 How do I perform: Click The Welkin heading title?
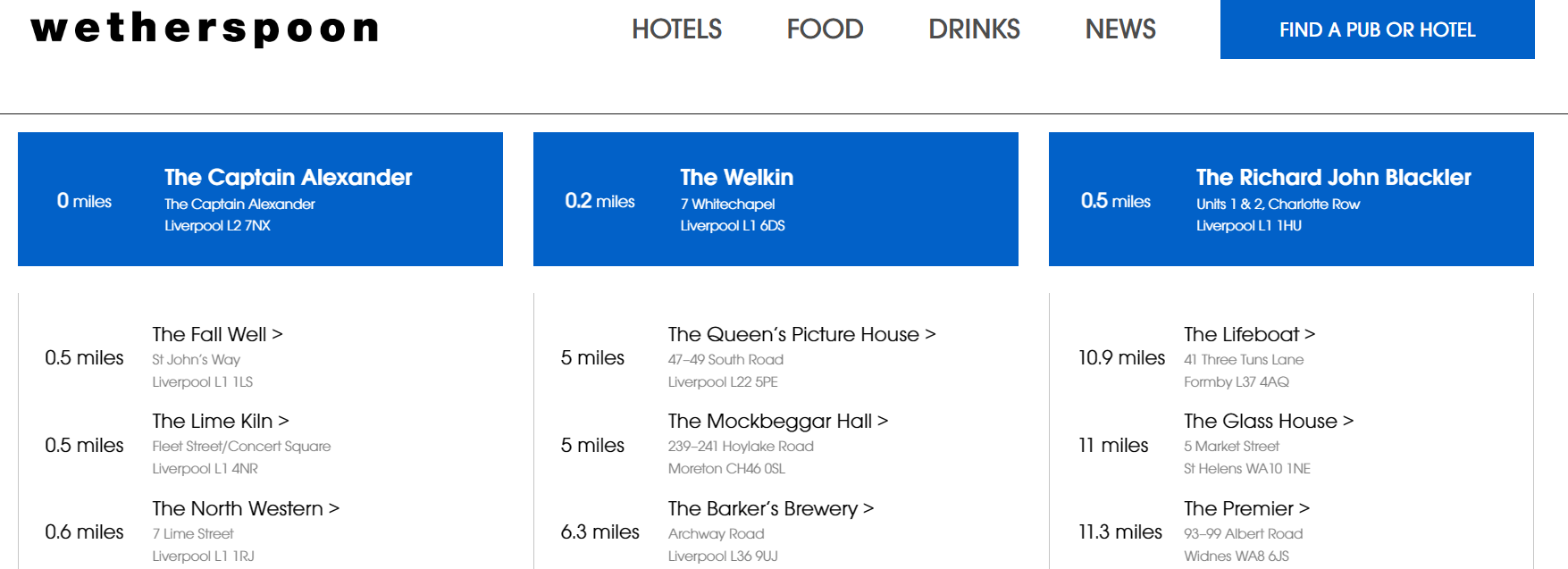[736, 177]
